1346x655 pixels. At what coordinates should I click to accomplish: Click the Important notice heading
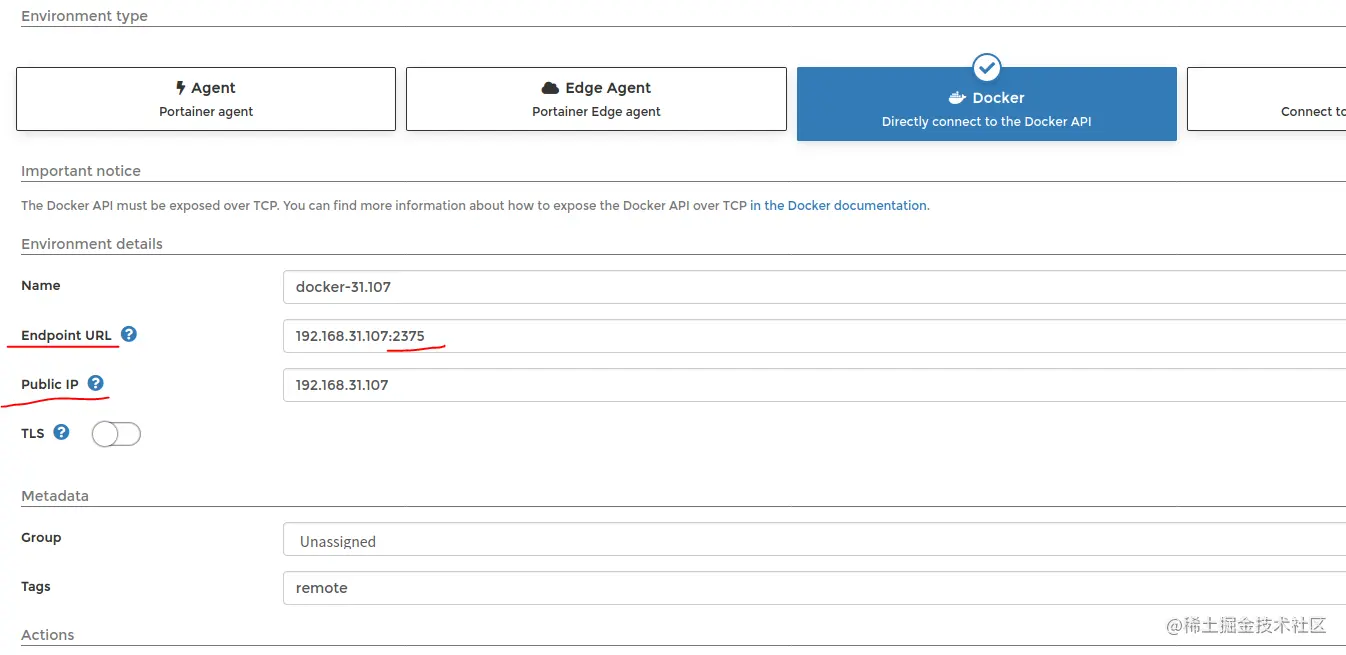81,171
